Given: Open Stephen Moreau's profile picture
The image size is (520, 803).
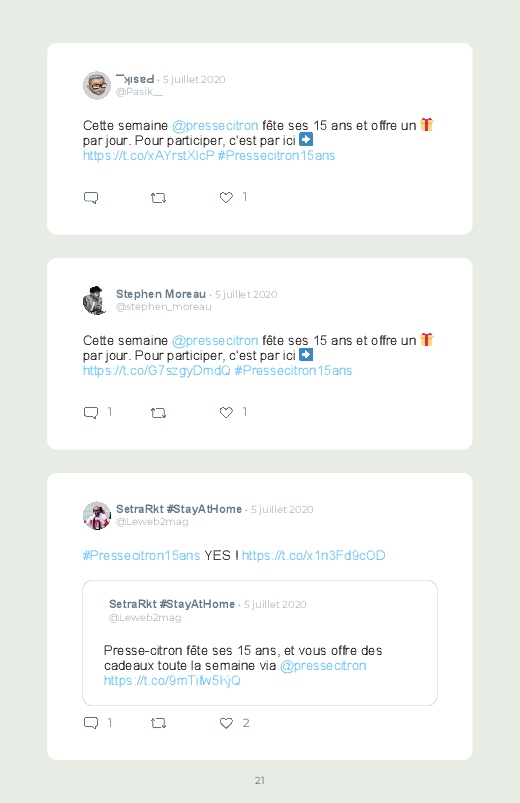Looking at the screenshot, I should (95, 300).
